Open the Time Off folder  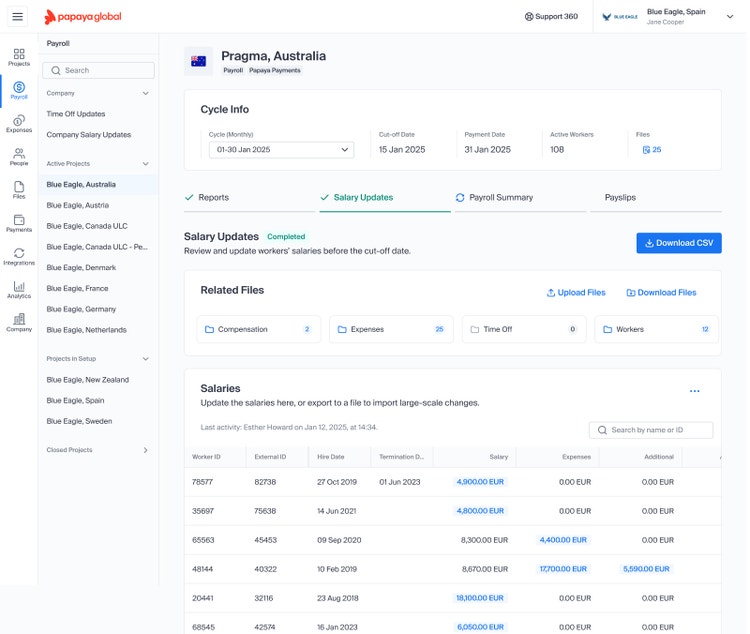(524, 329)
